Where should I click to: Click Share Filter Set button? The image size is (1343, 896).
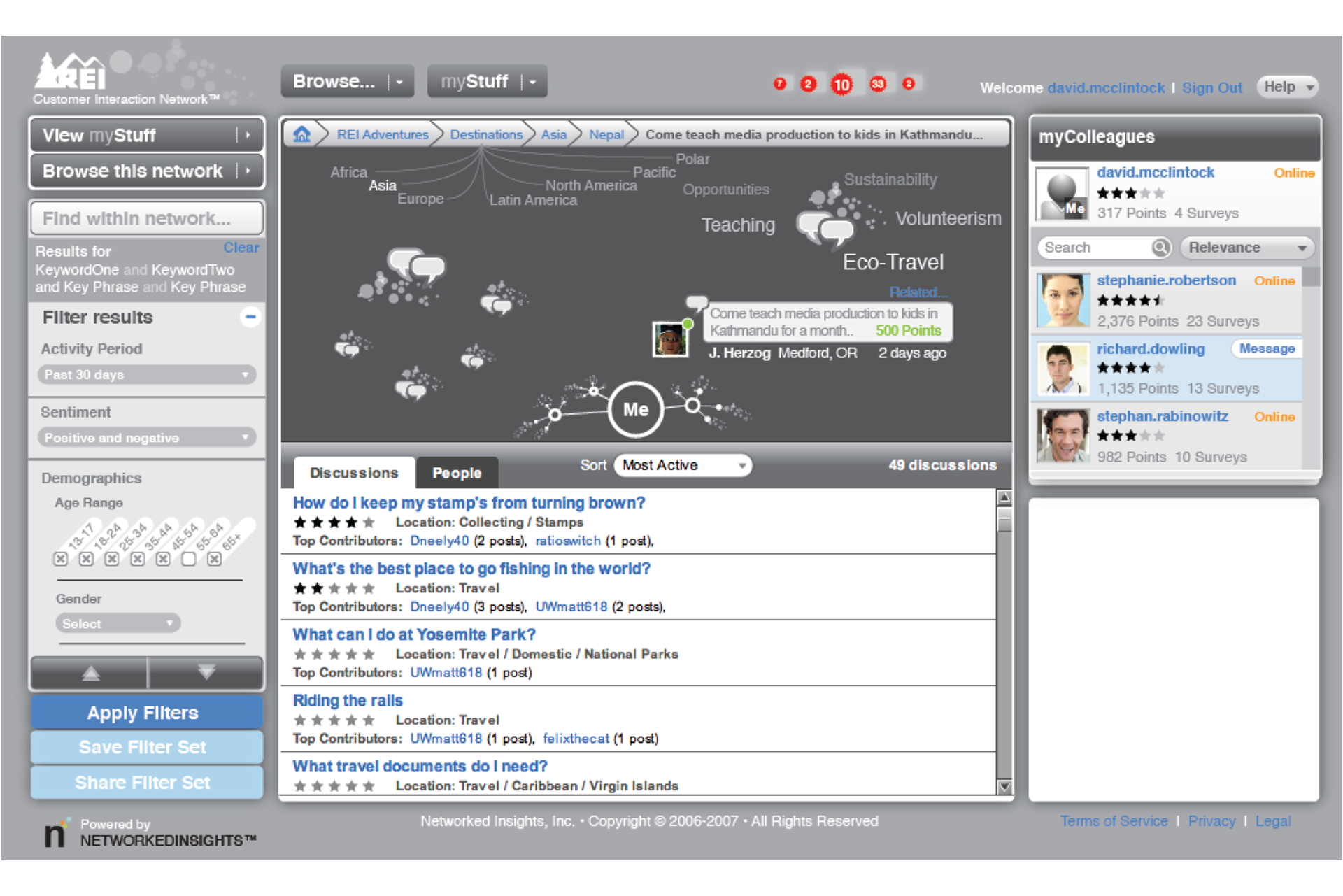(x=147, y=783)
